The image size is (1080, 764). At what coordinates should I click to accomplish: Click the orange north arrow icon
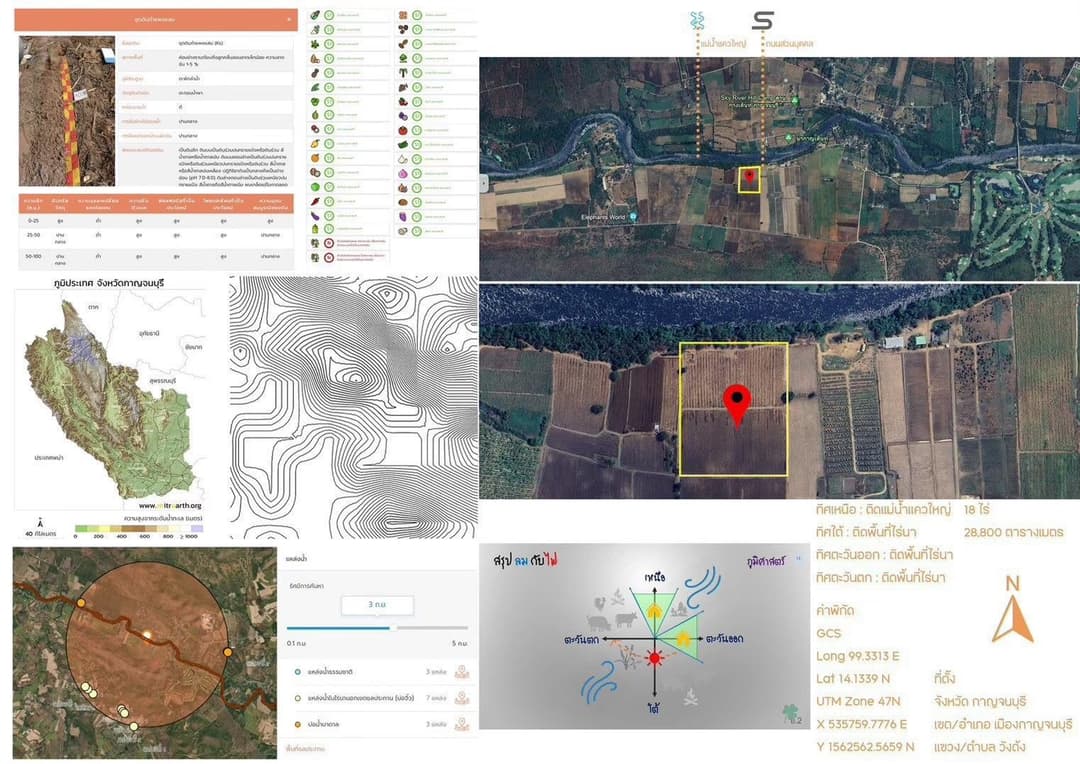point(1012,619)
